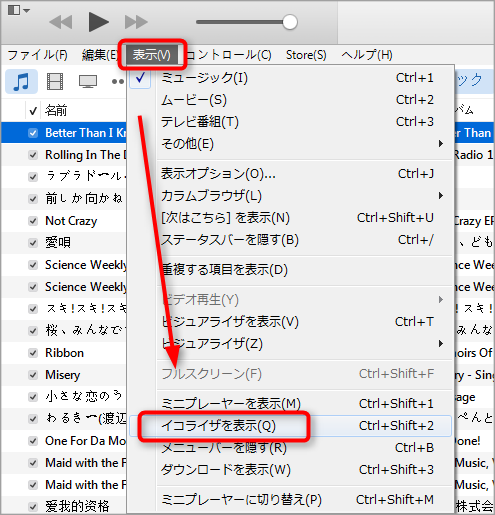Image resolution: width=495 pixels, height=515 pixels.
Task: Start playback with the Play button
Action: [x=98, y=22]
